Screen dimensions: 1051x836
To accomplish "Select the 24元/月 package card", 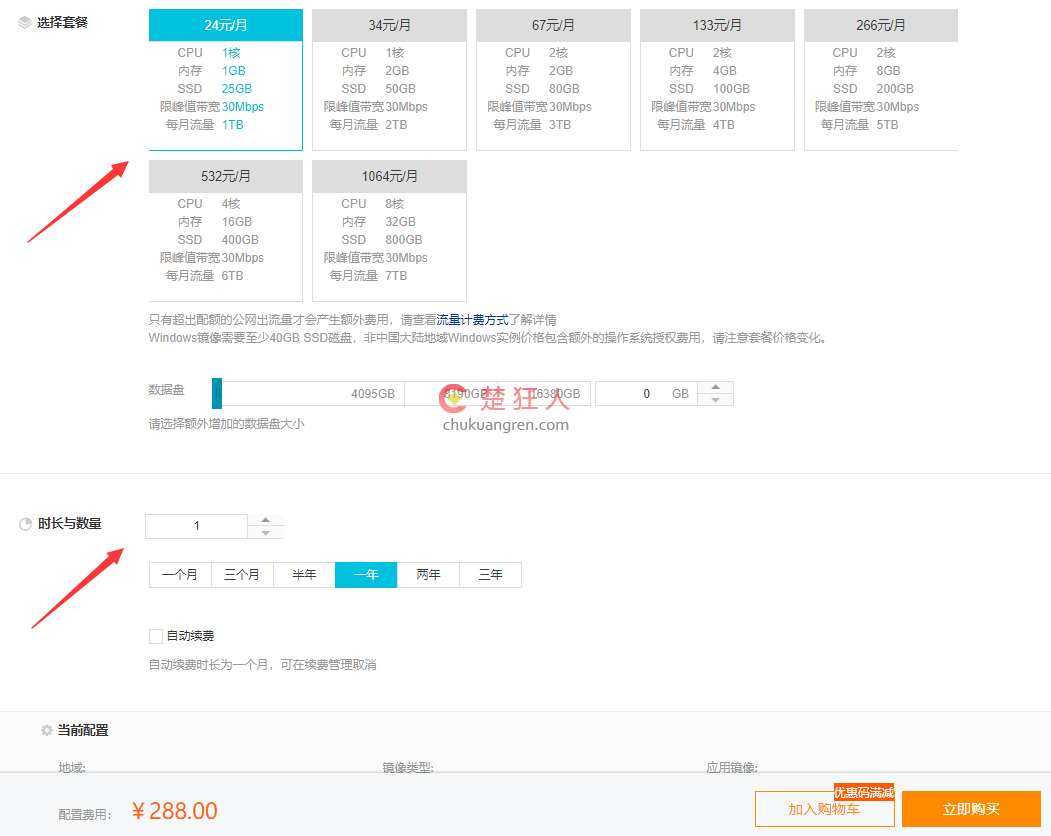I will 225,80.
